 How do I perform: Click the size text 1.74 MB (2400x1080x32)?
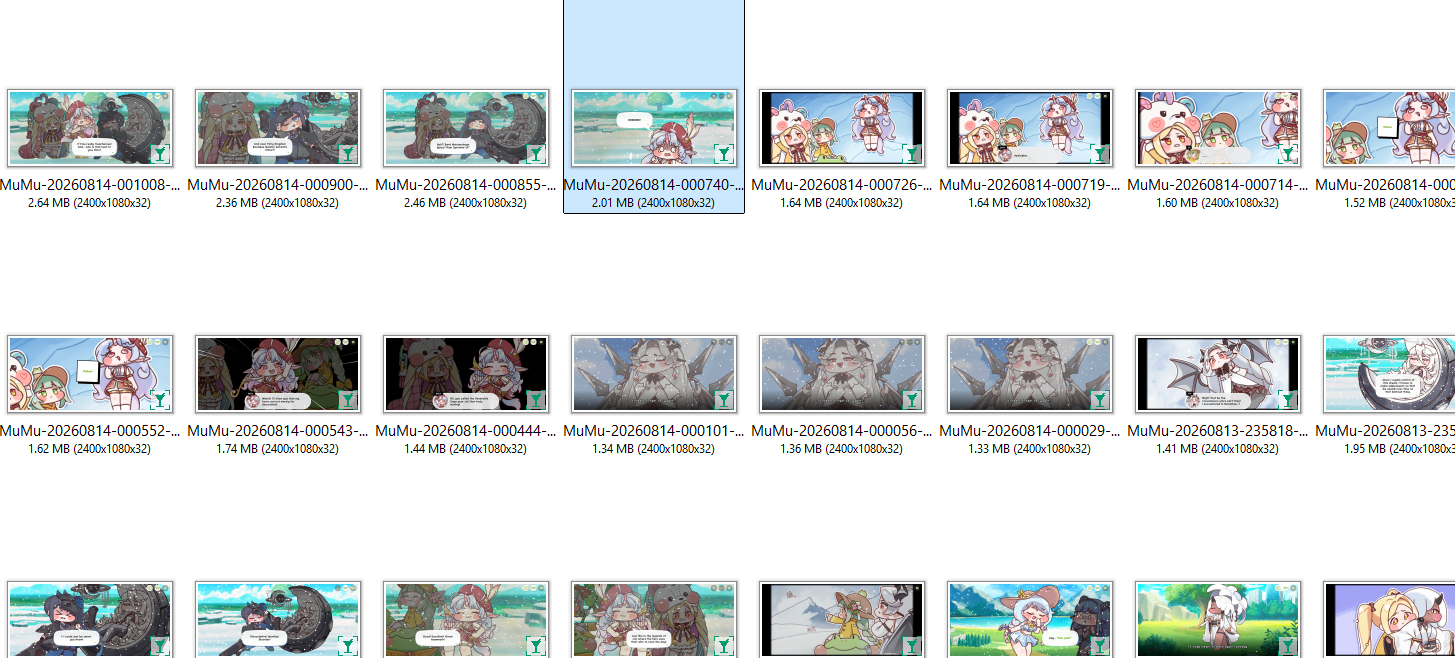(x=278, y=449)
